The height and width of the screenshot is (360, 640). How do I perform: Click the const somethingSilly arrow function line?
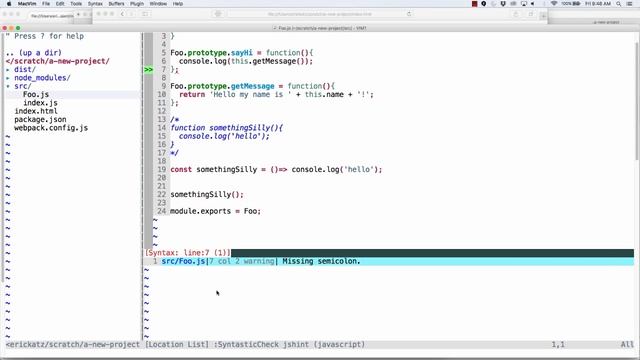[x=276, y=169]
